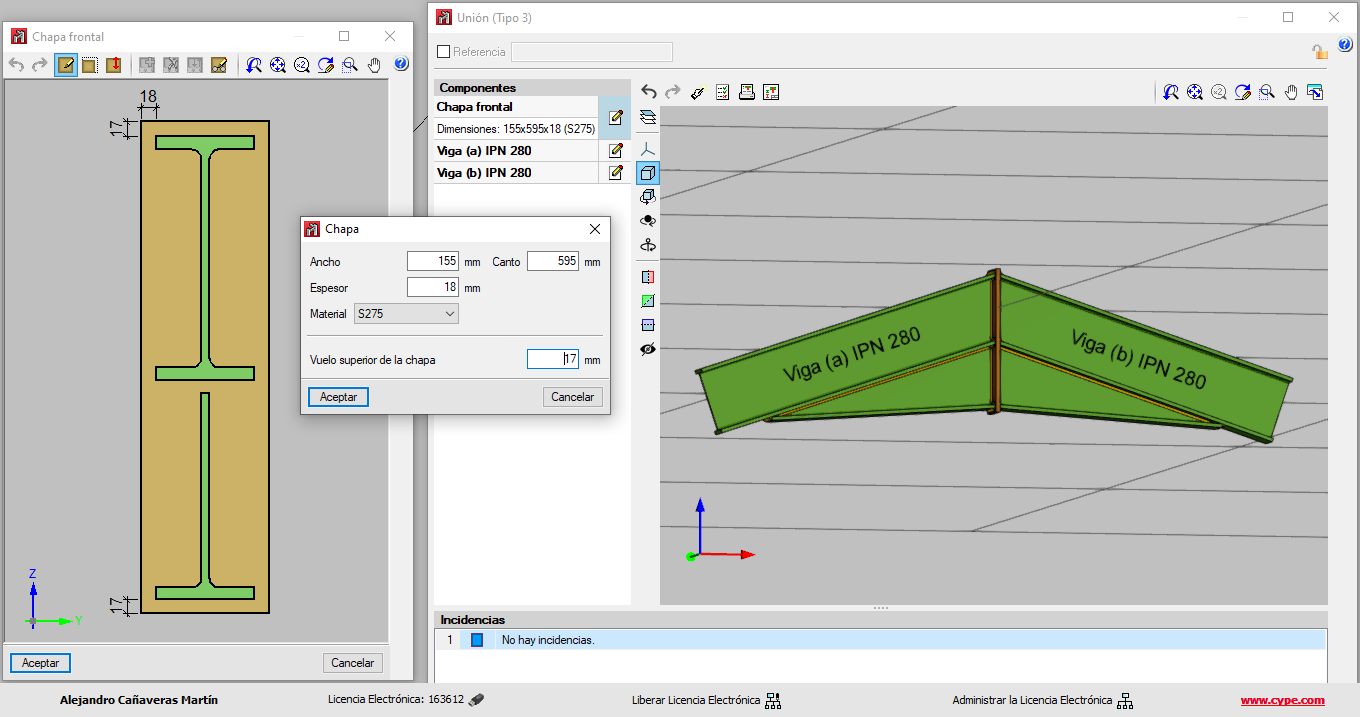Click the zoom extents icon in 3D view
1360x717 pixels.
1194,92
